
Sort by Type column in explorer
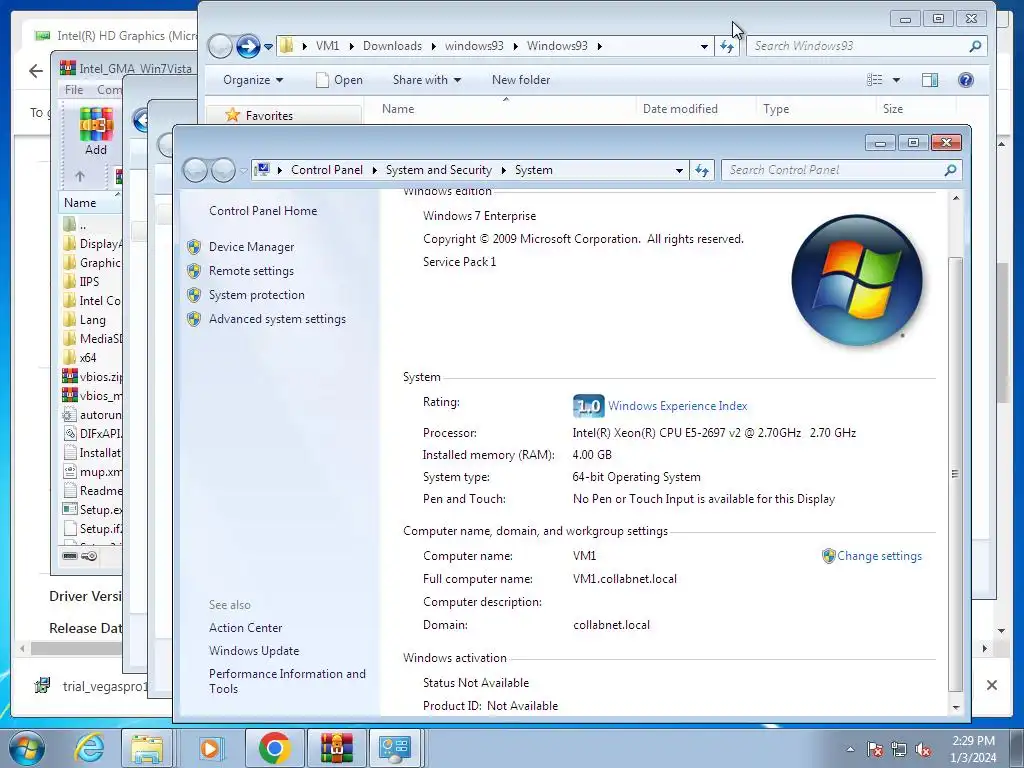click(x=776, y=109)
